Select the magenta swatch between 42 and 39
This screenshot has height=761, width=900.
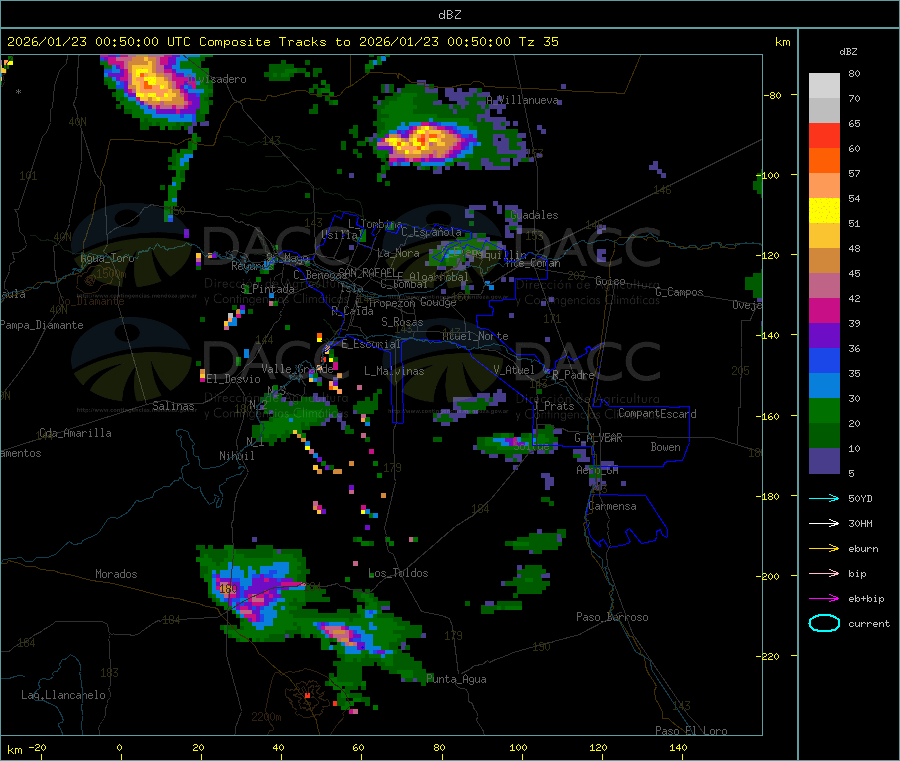(824, 310)
